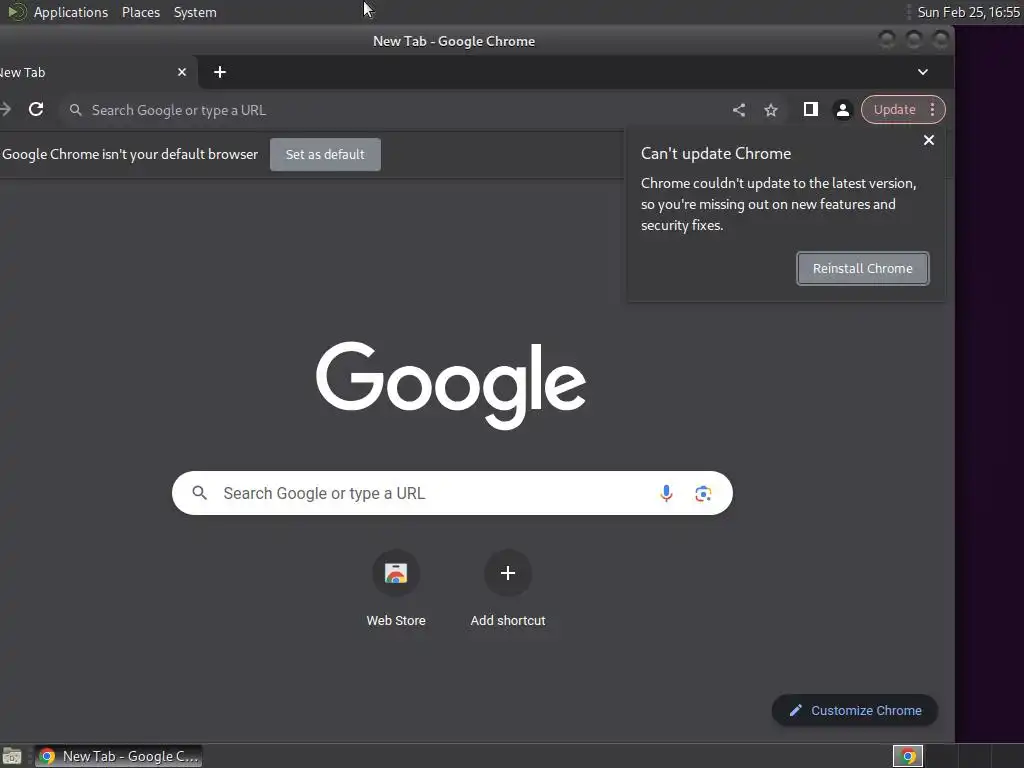Click the Google logo
The height and width of the screenshot is (768, 1024).
pyautogui.click(x=451, y=385)
